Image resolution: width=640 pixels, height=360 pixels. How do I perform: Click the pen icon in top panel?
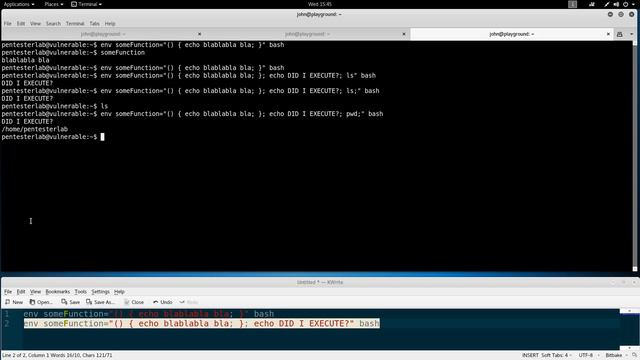[x=607, y=4]
